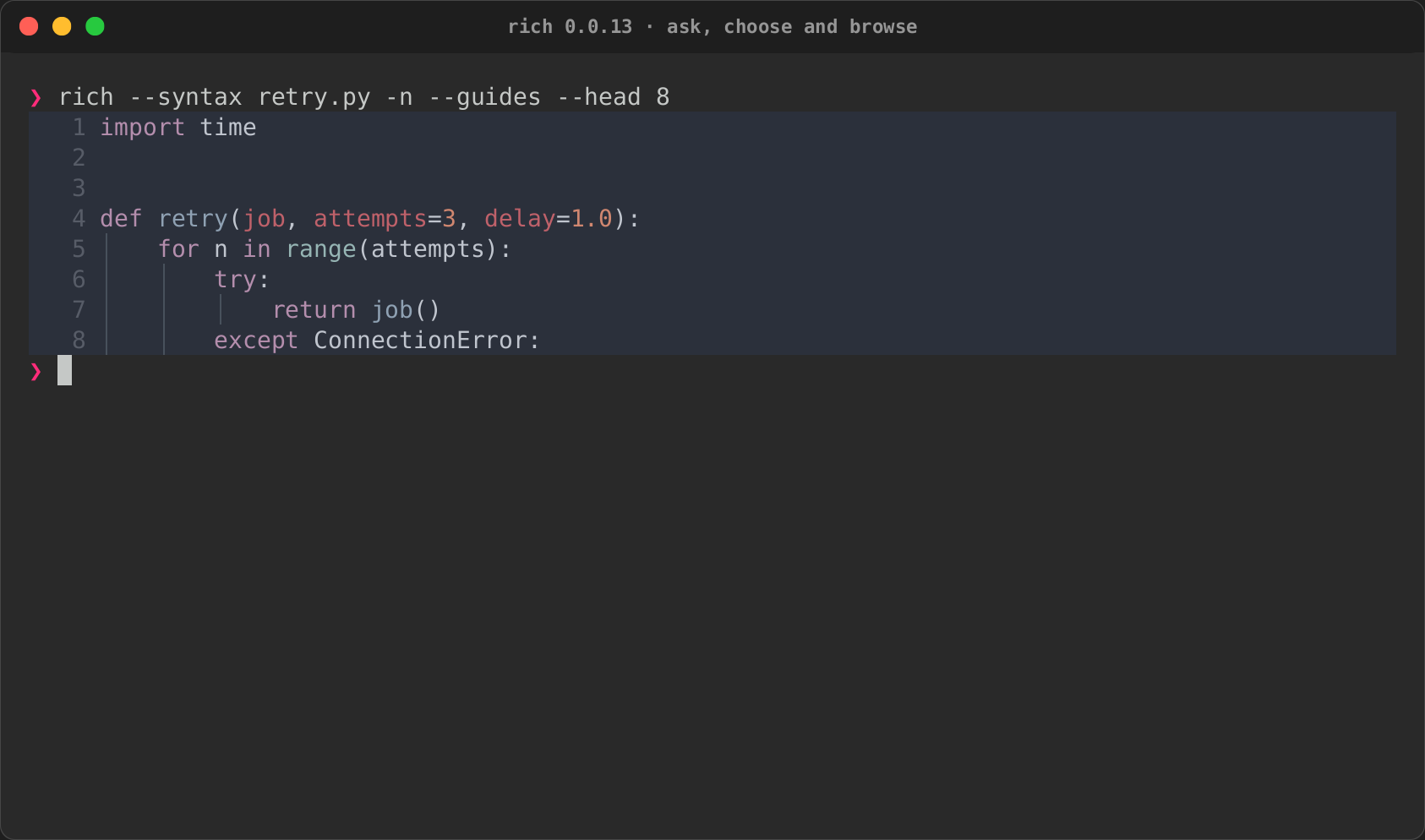Click line number 1 in the gutter
The height and width of the screenshot is (840, 1425).
[x=79, y=128]
